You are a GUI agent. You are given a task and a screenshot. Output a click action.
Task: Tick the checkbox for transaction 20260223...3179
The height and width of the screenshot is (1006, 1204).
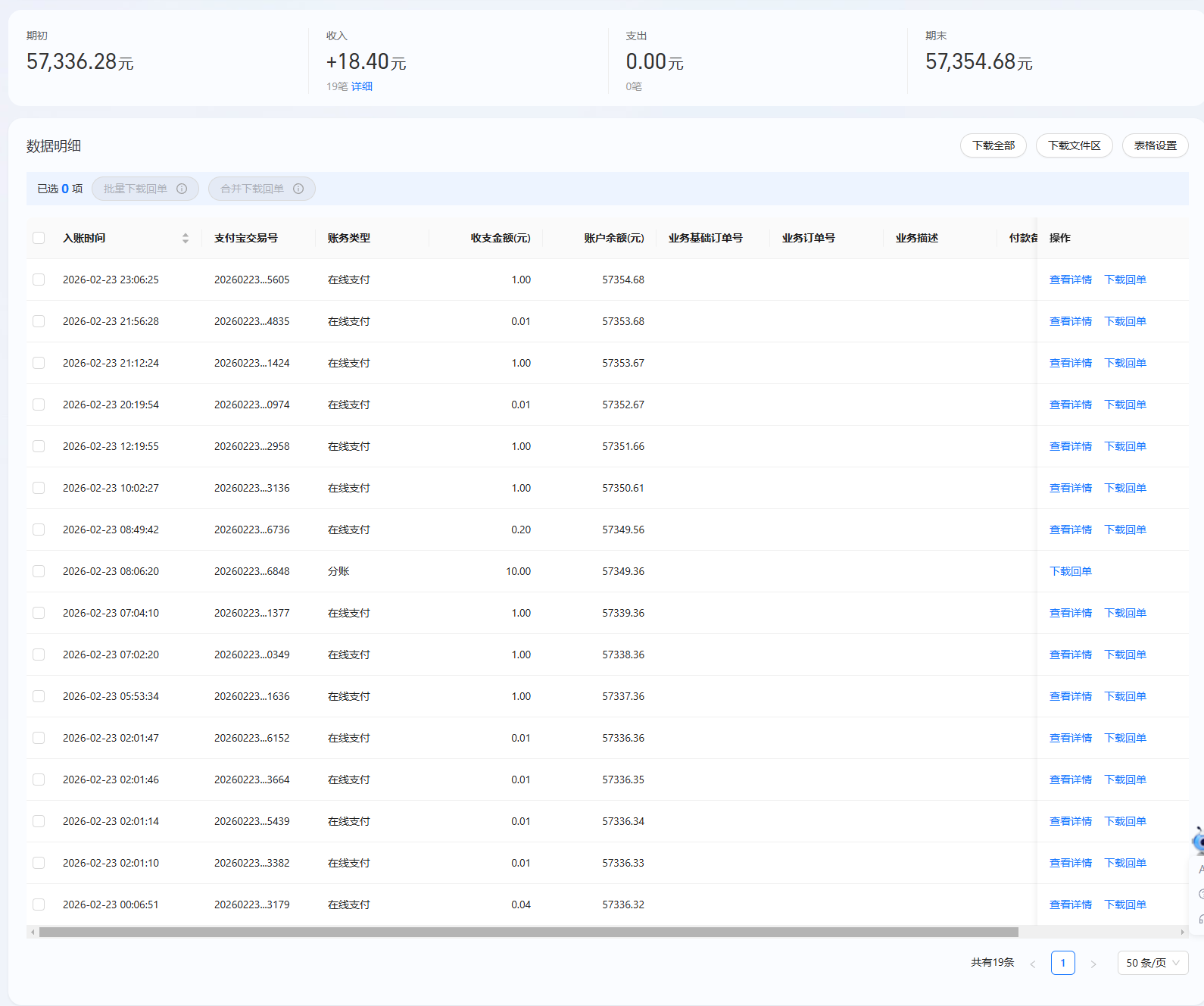pyautogui.click(x=39, y=904)
